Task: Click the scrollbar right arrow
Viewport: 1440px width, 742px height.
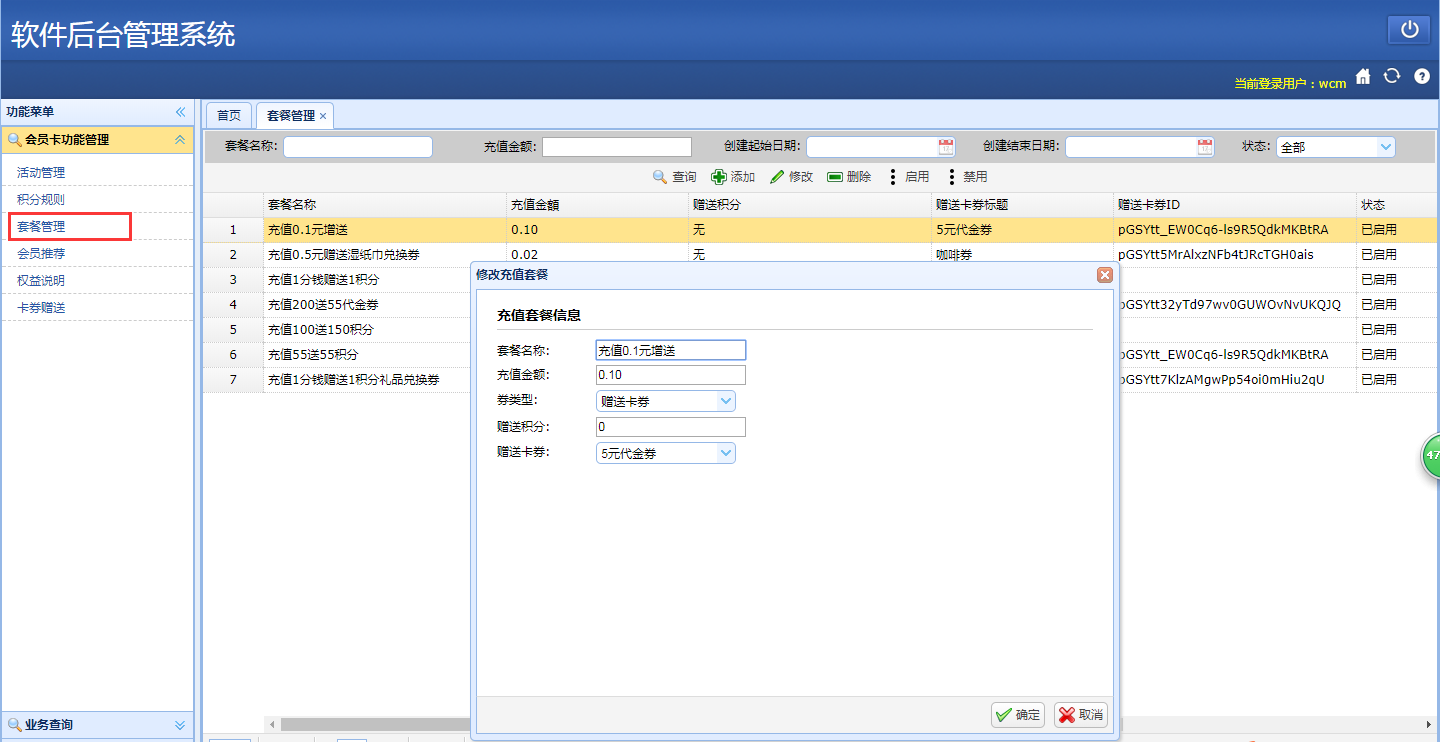Action: tap(1429, 724)
